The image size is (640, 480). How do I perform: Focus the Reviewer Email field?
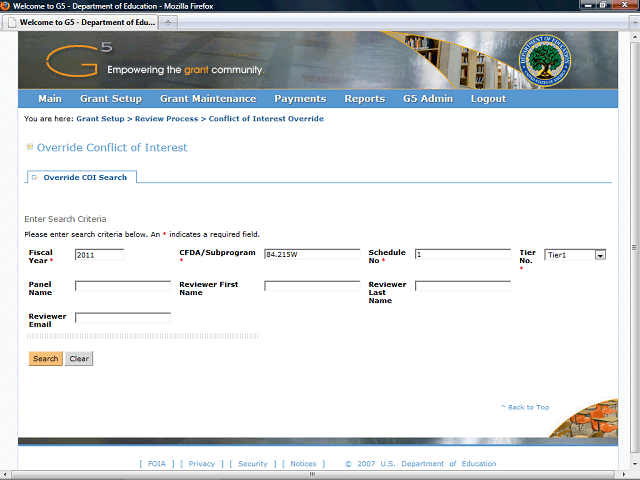123,318
